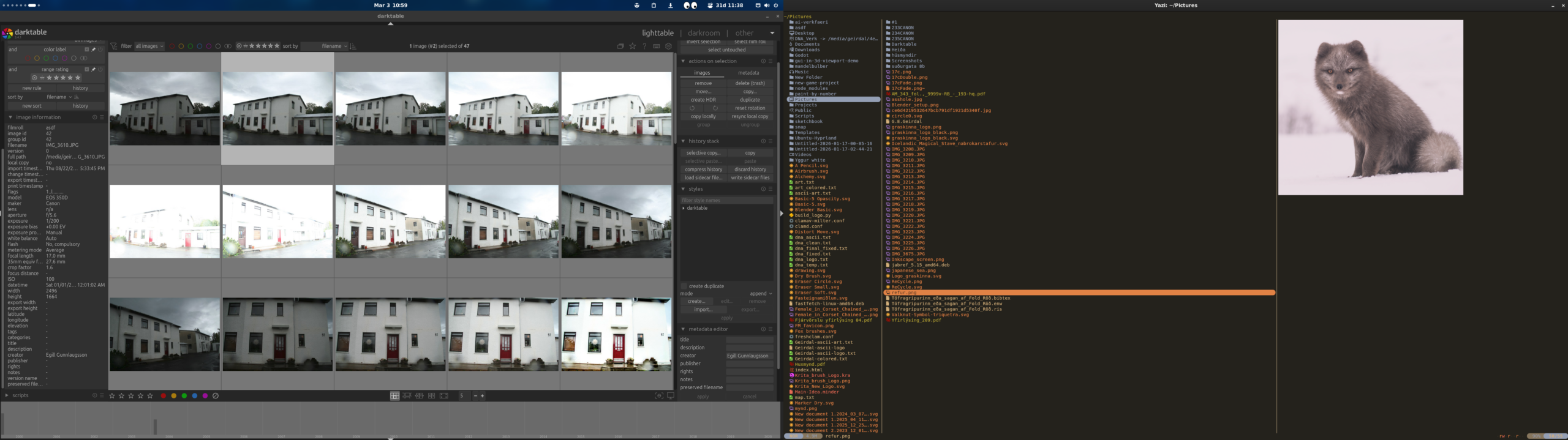Expand the scripts module
The height and width of the screenshot is (440, 1568).
7,395
